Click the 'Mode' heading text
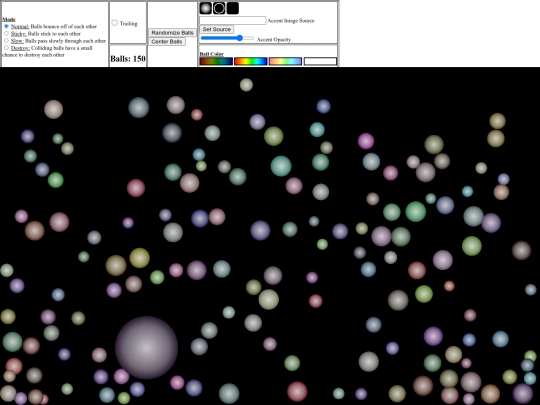 9,19
